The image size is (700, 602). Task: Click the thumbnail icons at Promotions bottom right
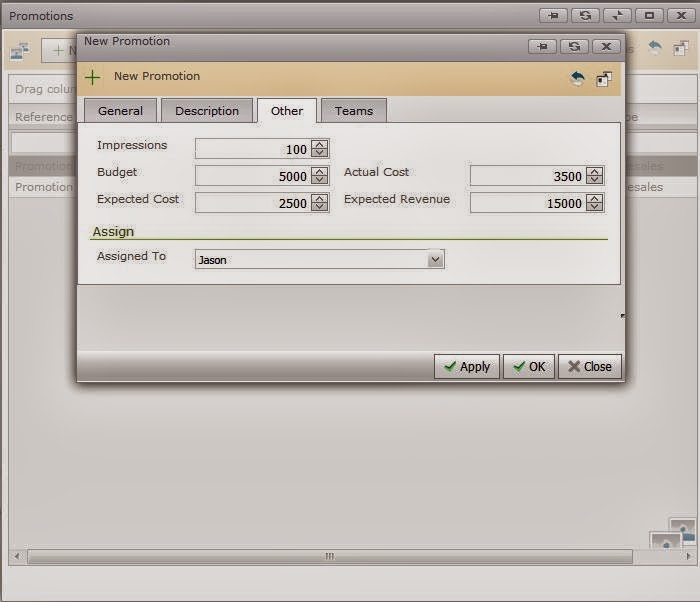click(673, 533)
